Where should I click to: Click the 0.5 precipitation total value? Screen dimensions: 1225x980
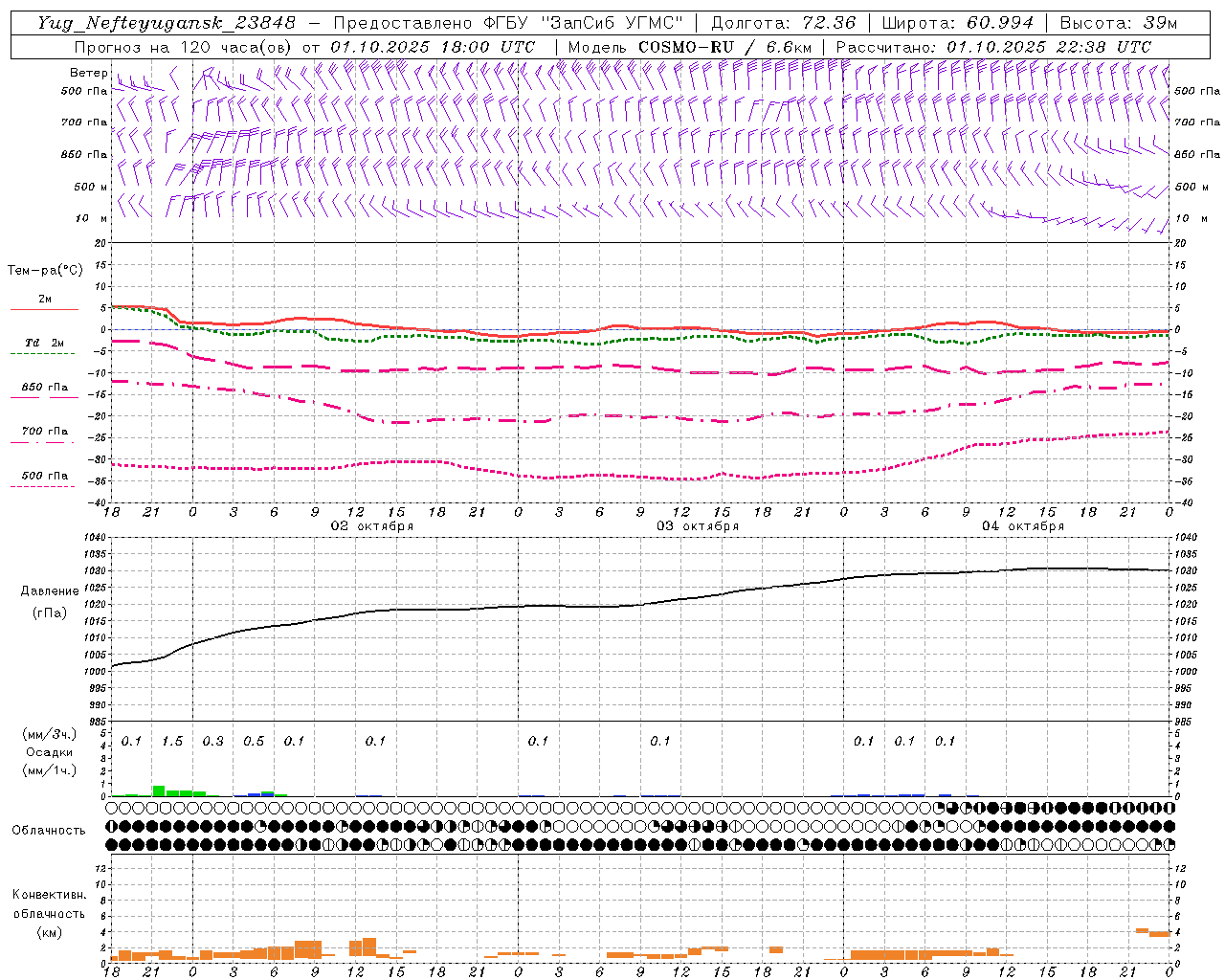254,741
